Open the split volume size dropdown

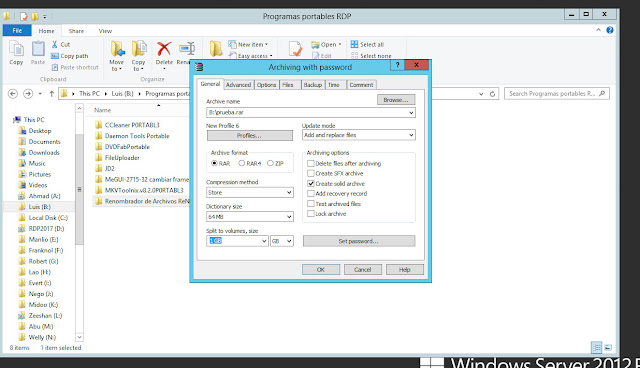[x=264, y=241]
